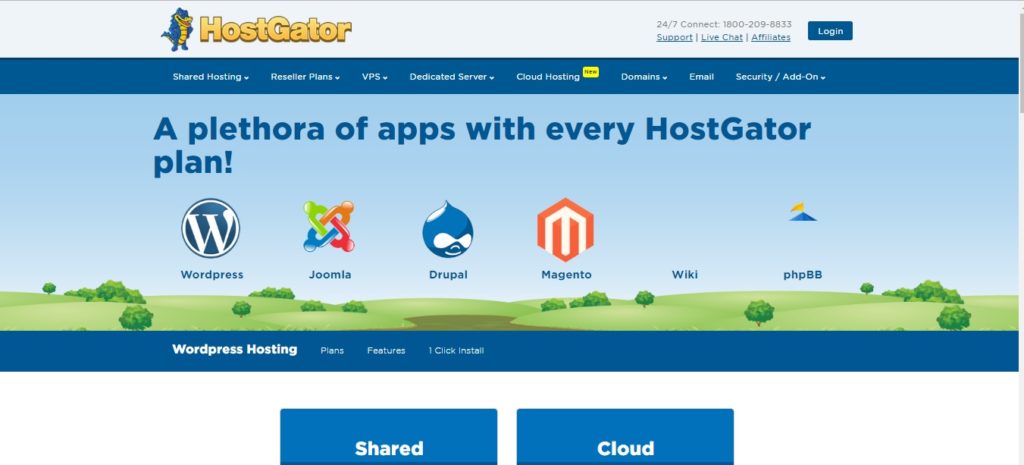Viewport: 1024px width, 465px height.
Task: Open the Support link
Action: (x=675, y=37)
